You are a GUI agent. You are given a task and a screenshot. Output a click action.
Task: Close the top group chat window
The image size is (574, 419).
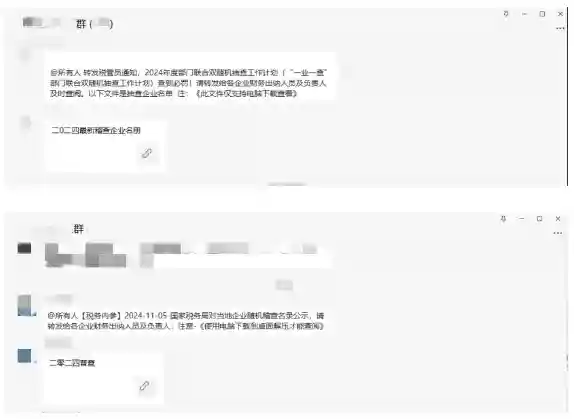tap(560, 14)
